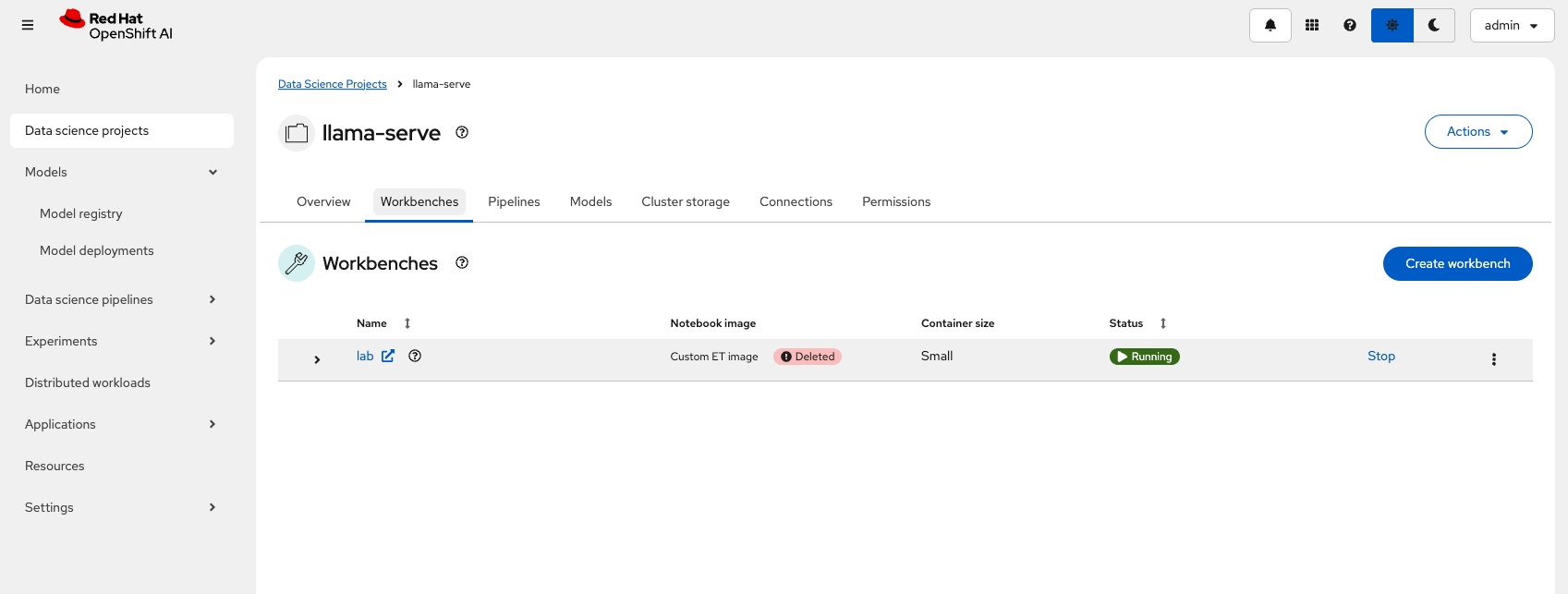Show help next to llama-serve title
Screen dimensions: 1568x594
click(462, 132)
